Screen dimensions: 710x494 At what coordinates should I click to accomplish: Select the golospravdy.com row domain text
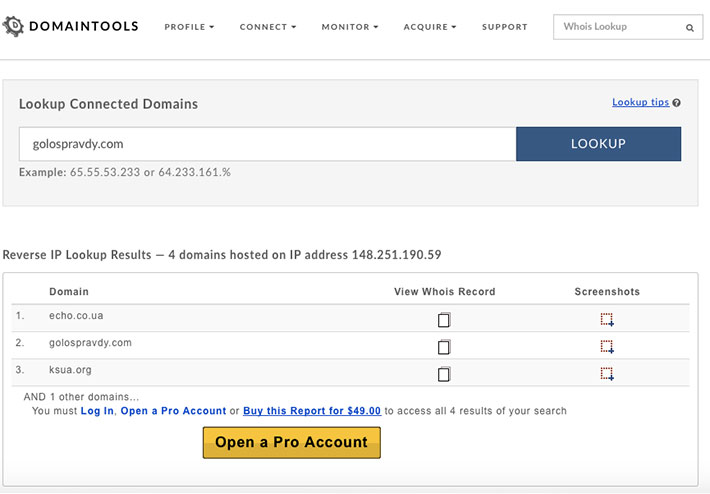(x=90, y=343)
